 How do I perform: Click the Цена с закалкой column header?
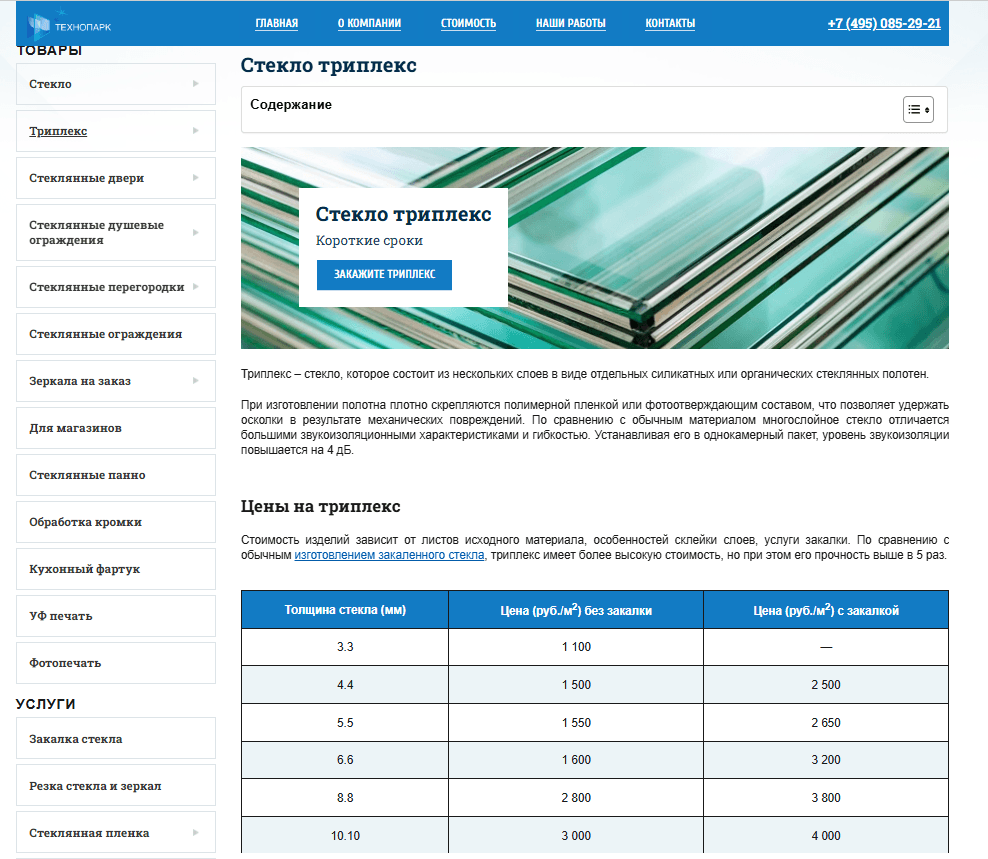[x=826, y=609]
